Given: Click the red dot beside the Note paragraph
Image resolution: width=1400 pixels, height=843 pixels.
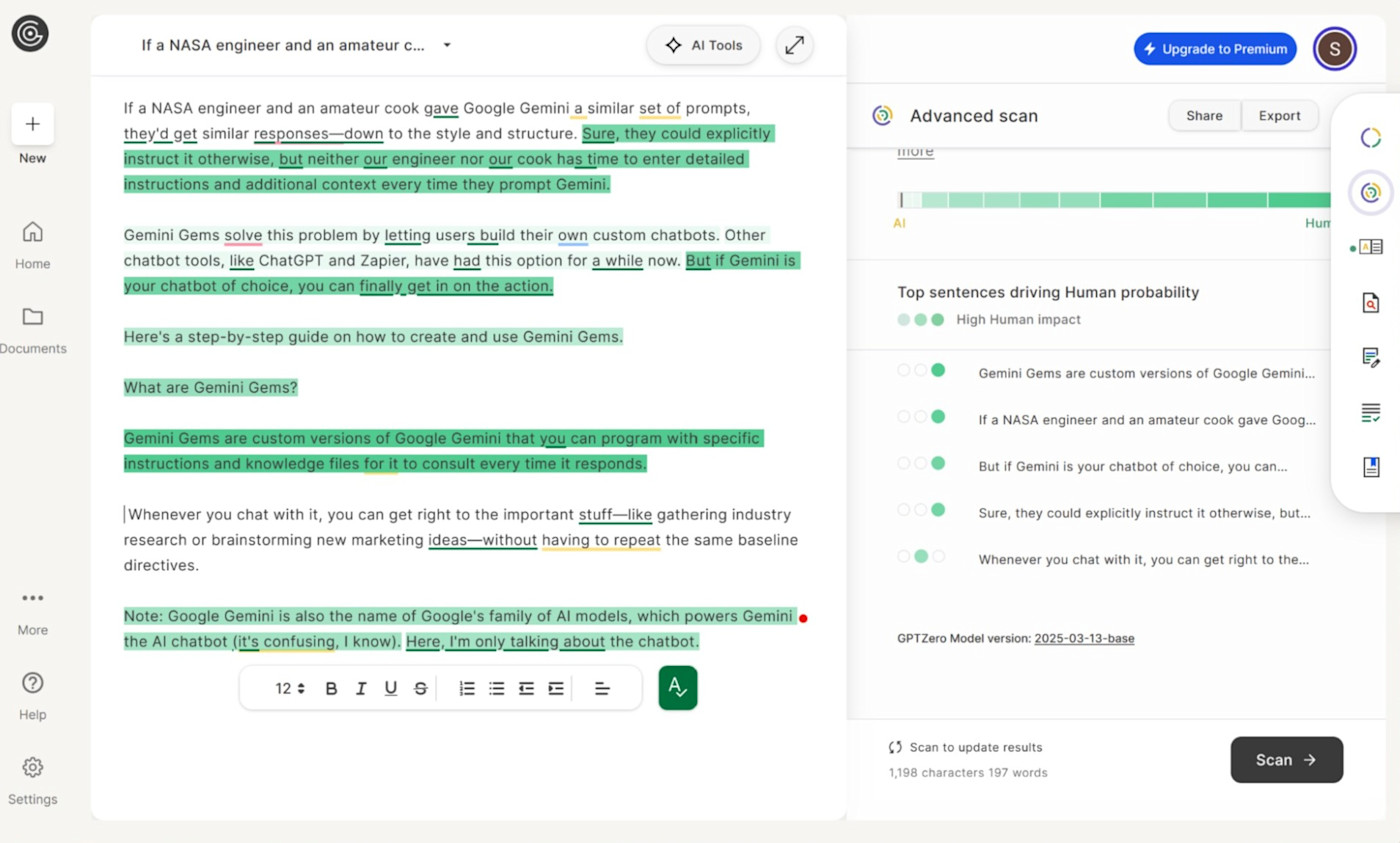Looking at the screenshot, I should (803, 618).
